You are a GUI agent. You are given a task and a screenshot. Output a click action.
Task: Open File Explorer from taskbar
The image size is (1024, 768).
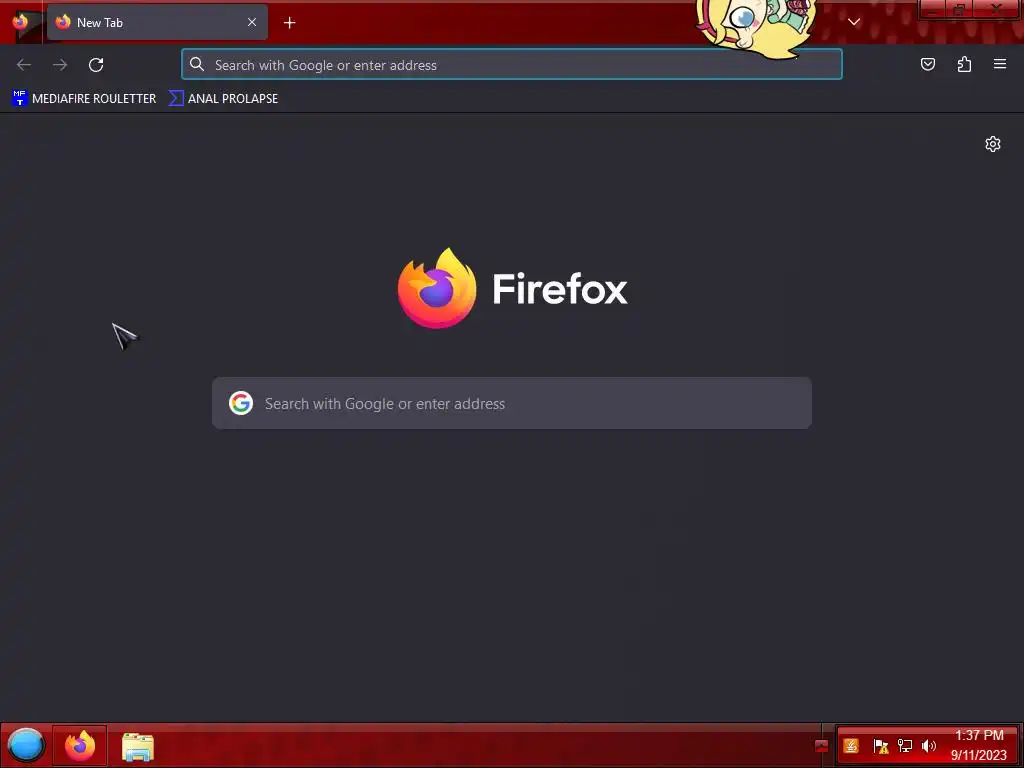pyautogui.click(x=138, y=746)
